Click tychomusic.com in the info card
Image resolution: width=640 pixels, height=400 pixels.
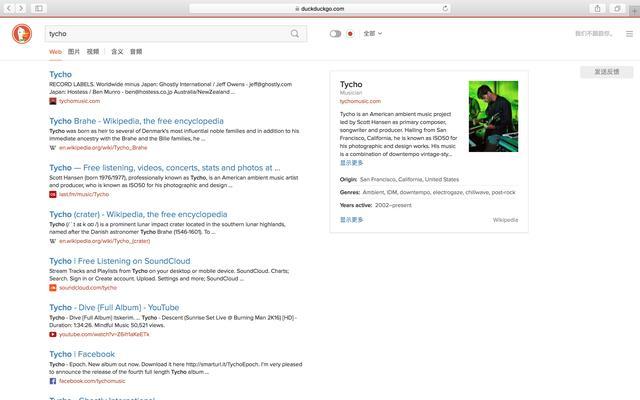tap(360, 101)
